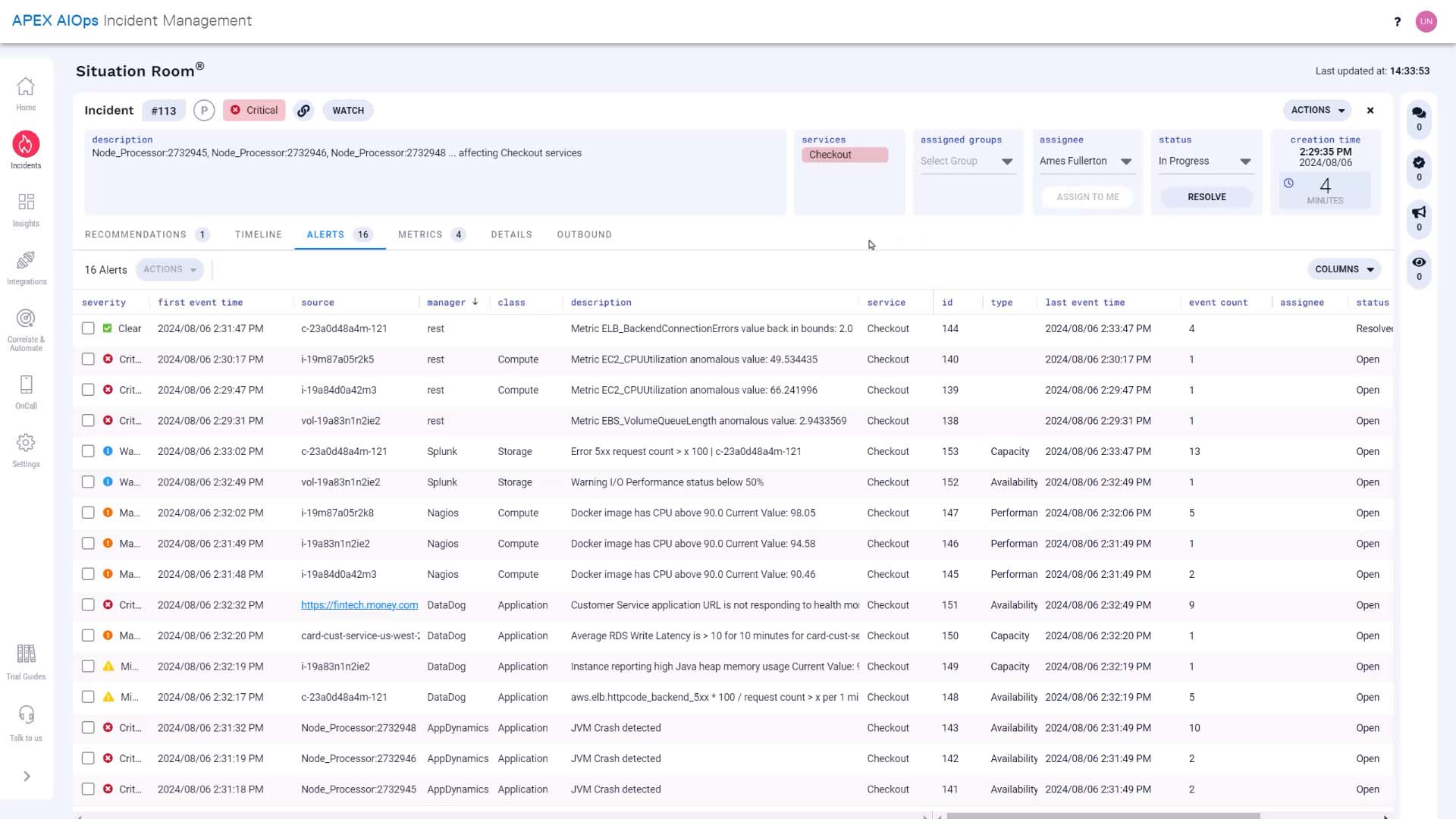The image size is (1456, 819).
Task: Click the WATCH button
Action: click(x=348, y=111)
